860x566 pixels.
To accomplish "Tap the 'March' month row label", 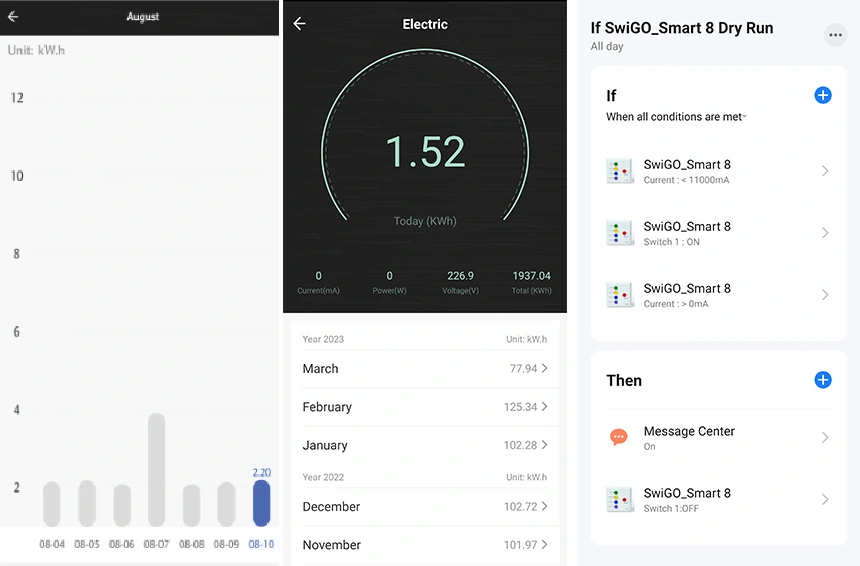I will coord(320,369).
